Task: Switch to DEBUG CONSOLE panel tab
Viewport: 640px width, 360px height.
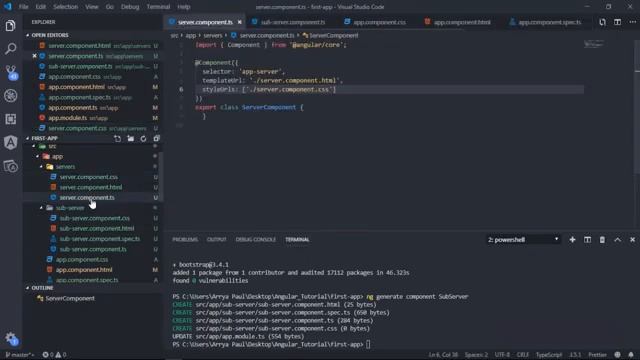Action: point(256,240)
